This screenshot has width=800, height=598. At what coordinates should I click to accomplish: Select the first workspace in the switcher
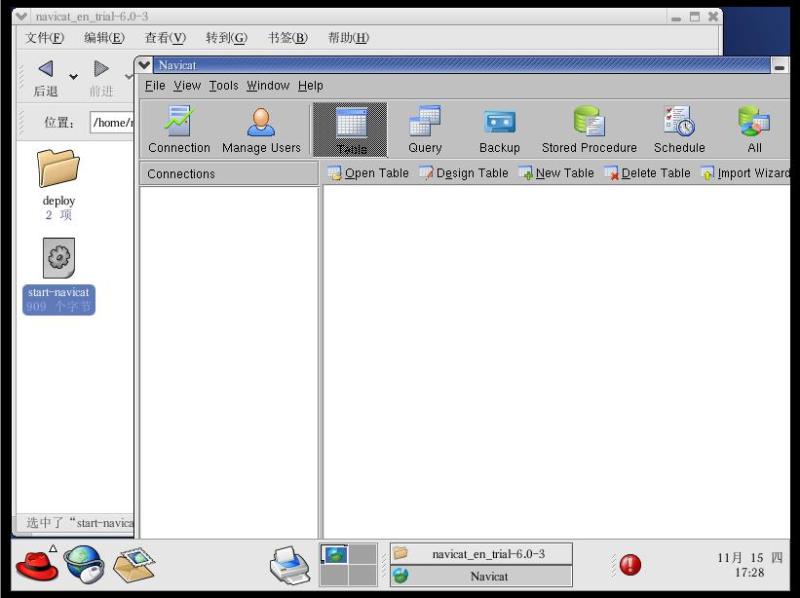(334, 554)
